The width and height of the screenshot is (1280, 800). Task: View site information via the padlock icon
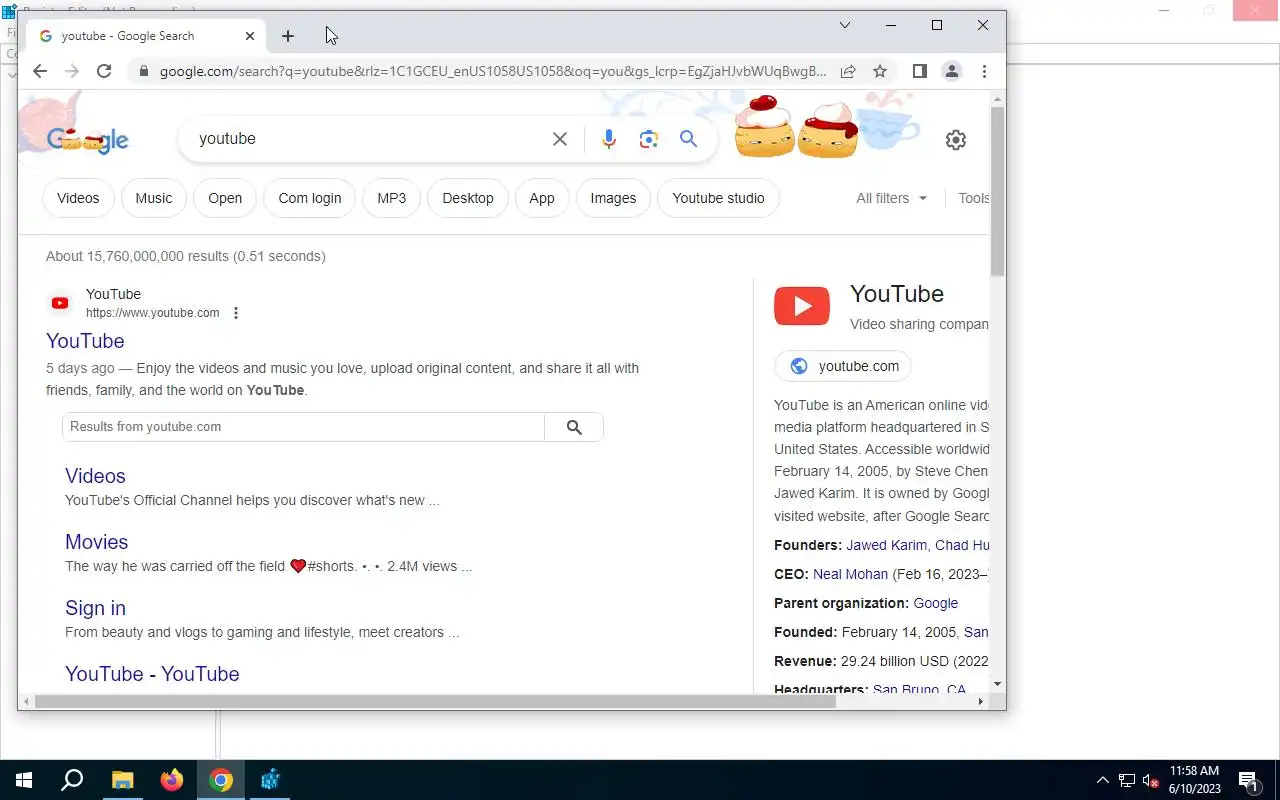point(144,71)
